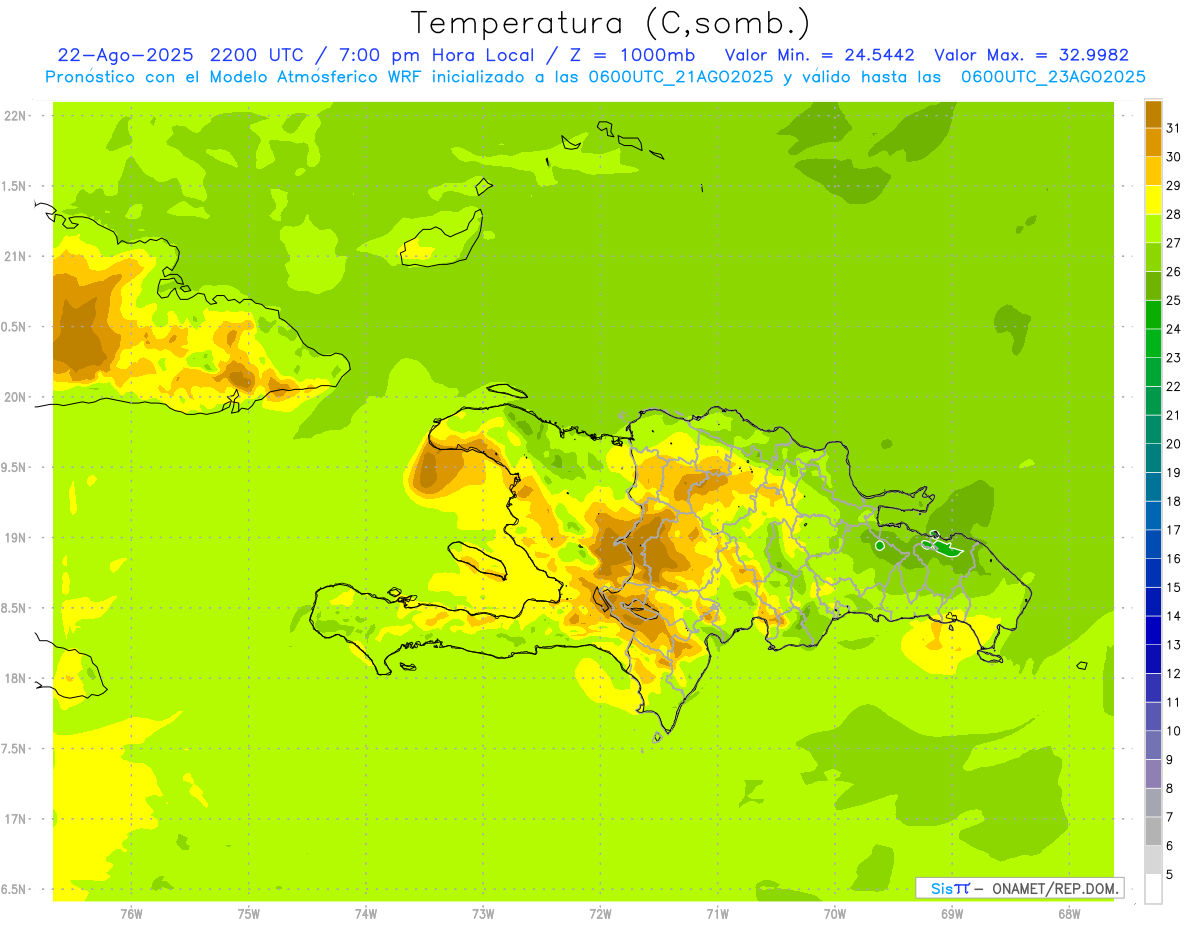Click the title 'Temperatura (C,somb.)'

click(611, 23)
